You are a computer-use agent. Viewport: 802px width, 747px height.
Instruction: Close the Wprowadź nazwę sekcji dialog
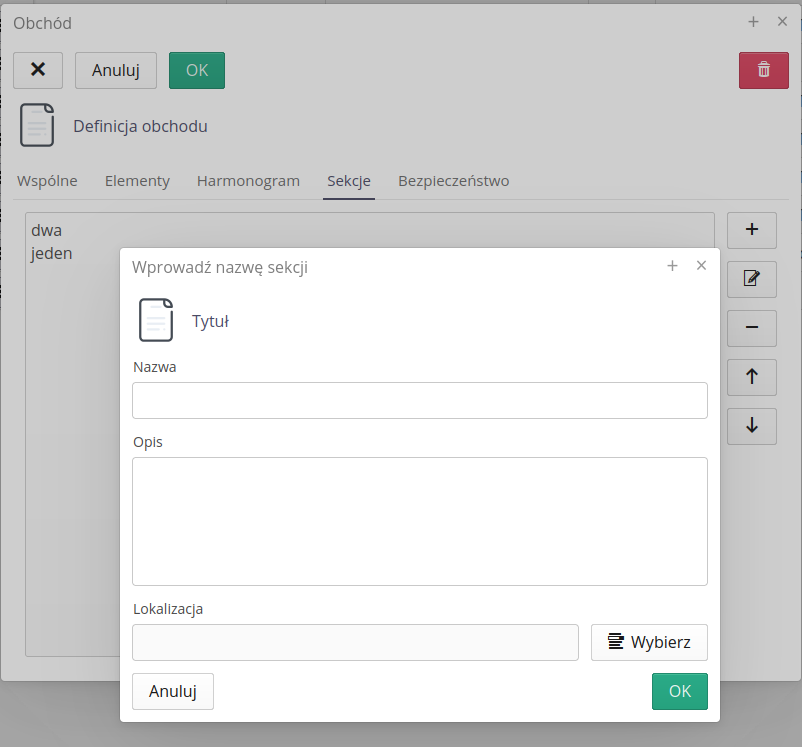tap(701, 266)
